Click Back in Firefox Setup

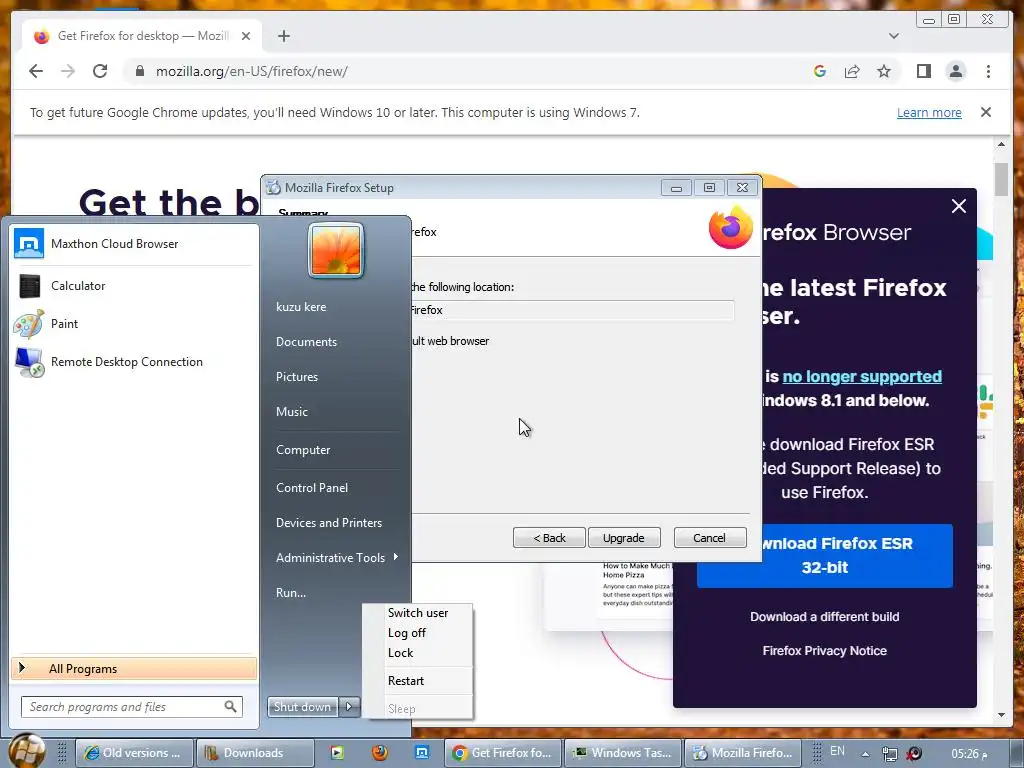pos(549,537)
